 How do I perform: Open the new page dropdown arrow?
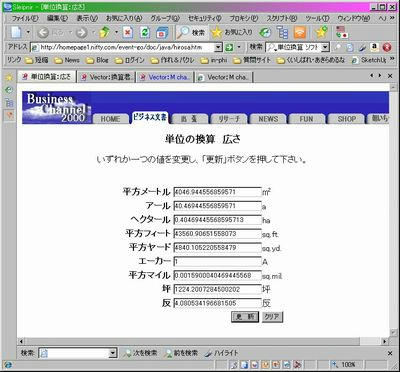coord(28,32)
